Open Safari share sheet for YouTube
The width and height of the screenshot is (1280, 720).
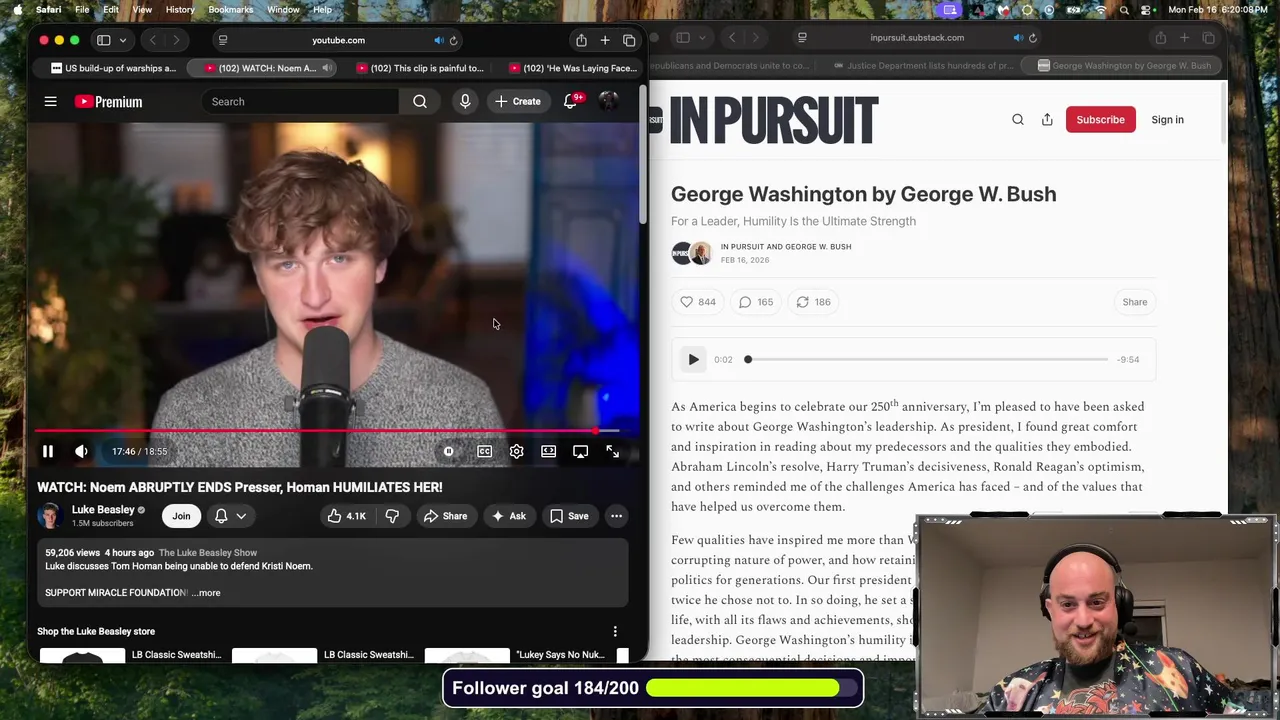coord(581,40)
